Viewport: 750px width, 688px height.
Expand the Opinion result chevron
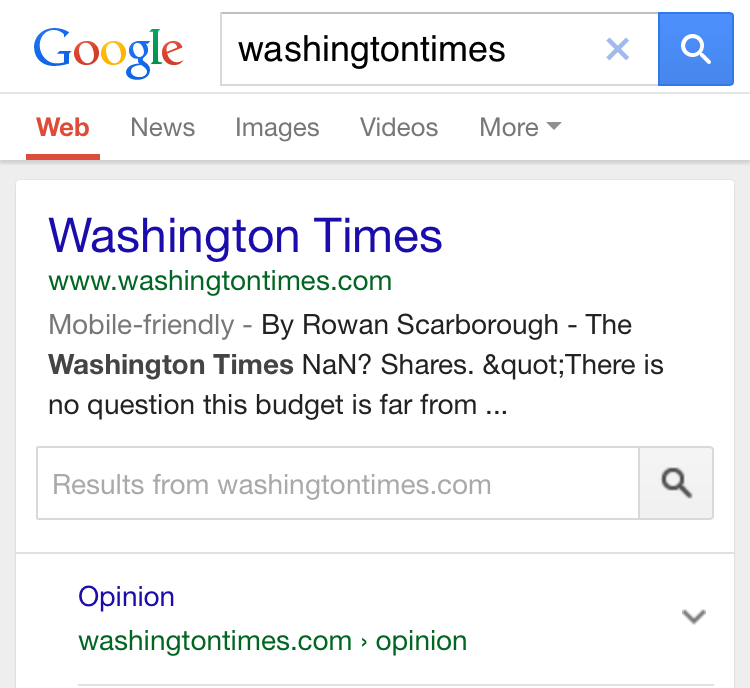693,617
